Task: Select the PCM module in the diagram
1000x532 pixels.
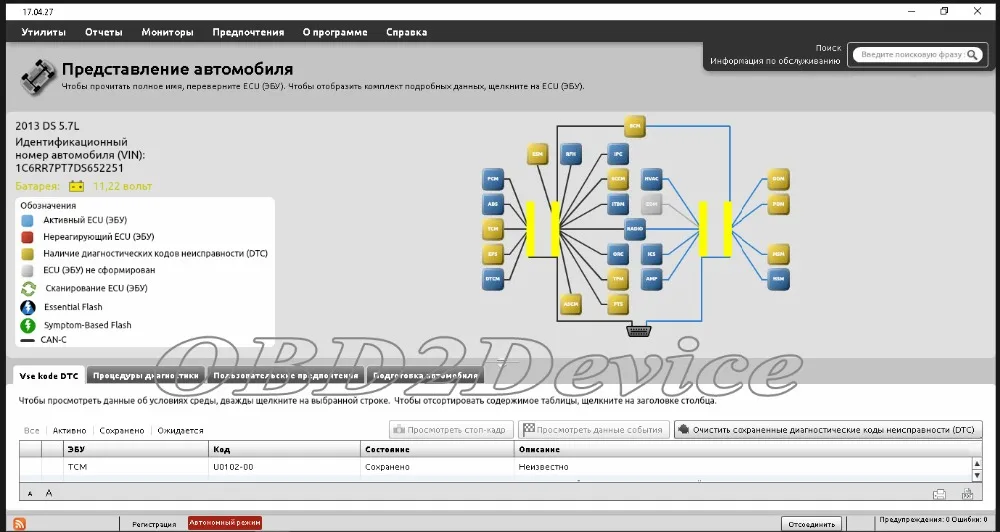Action: (493, 179)
